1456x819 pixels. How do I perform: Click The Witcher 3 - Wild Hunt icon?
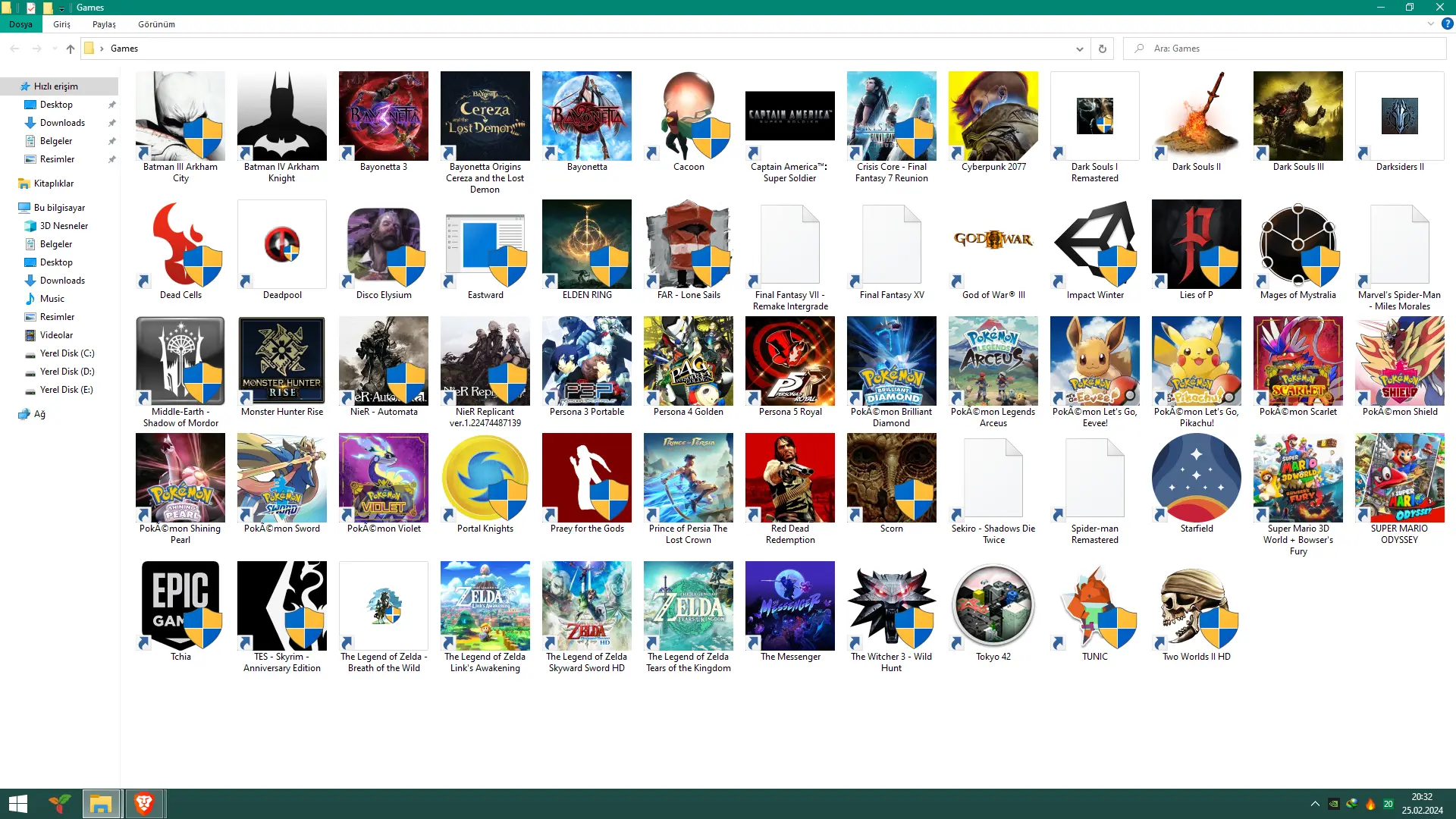[892, 606]
